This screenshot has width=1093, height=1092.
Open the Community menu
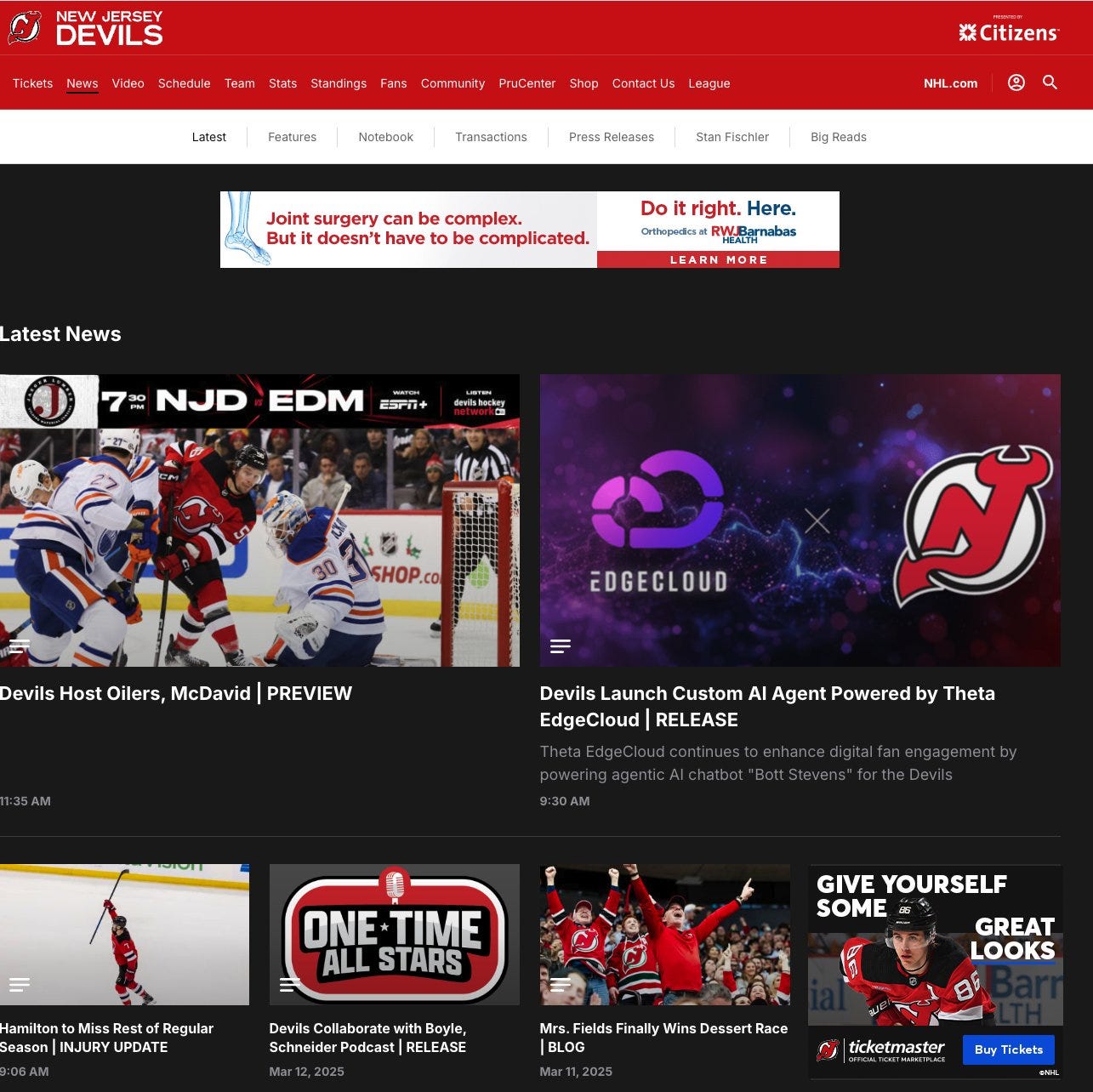coord(453,83)
